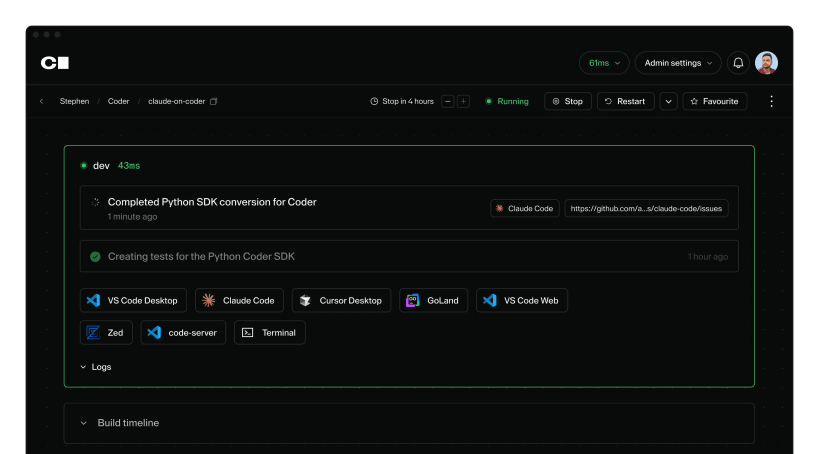Open the Terminal
Screen dimensions: 819x454
270,333
